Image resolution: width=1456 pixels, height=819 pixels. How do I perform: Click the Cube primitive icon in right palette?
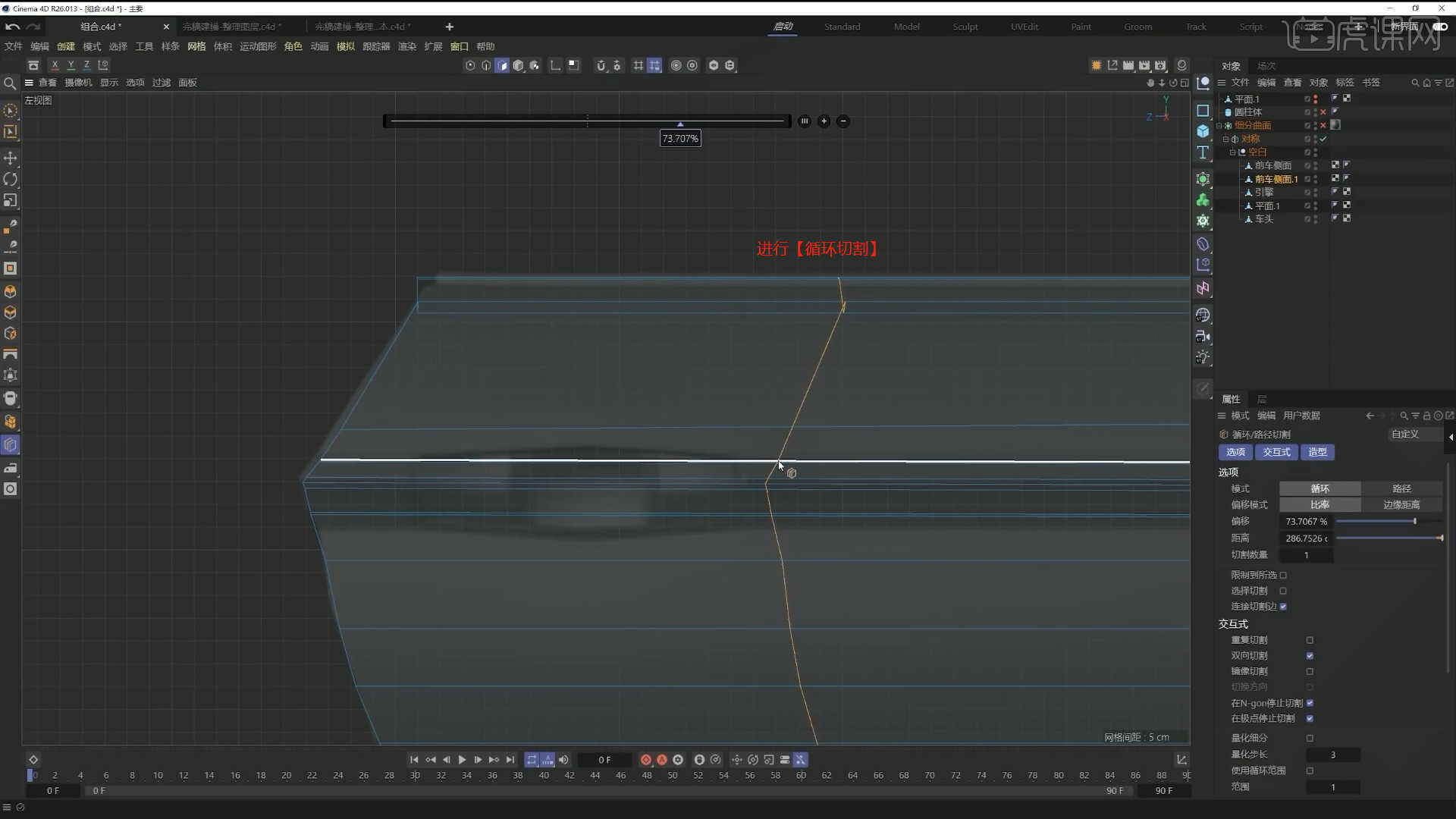pyautogui.click(x=1203, y=131)
